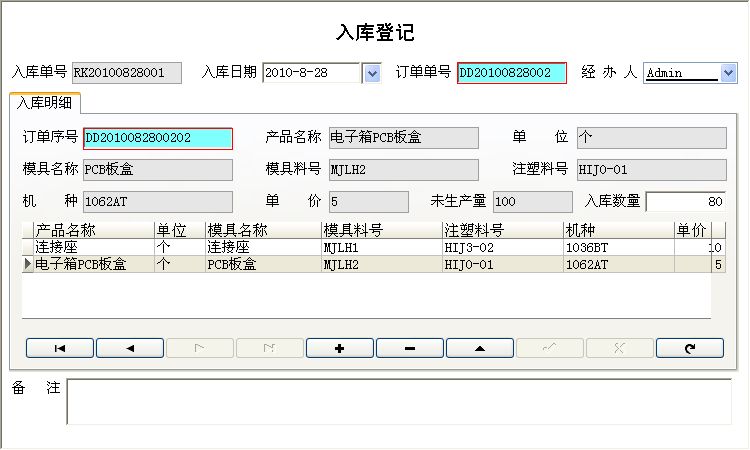Viewport: 750px width, 450px height.
Task: Select grid cell MJLH2 in second row
Action: tap(382, 264)
